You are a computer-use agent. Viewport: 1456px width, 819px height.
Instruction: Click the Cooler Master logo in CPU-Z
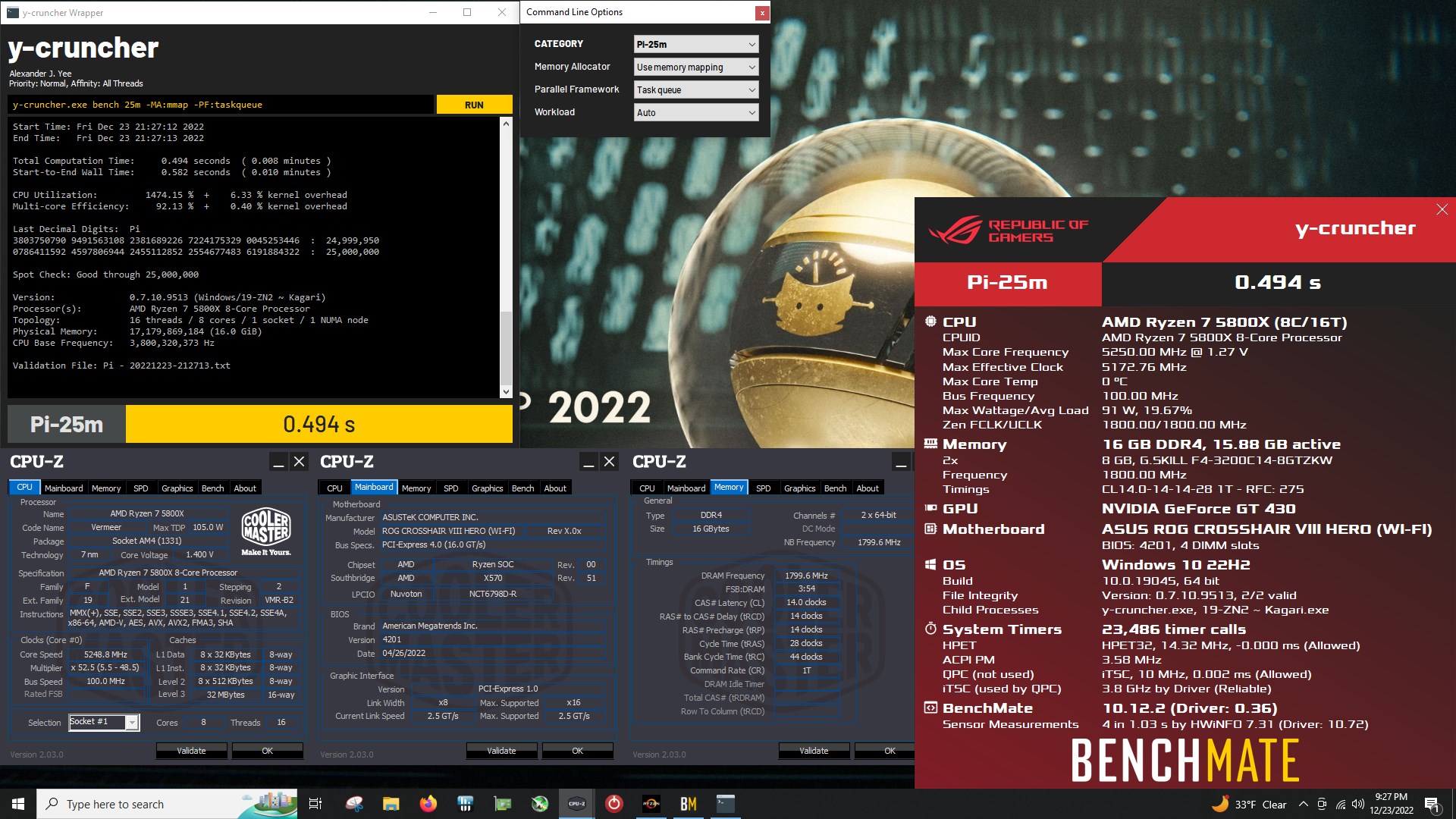[266, 531]
